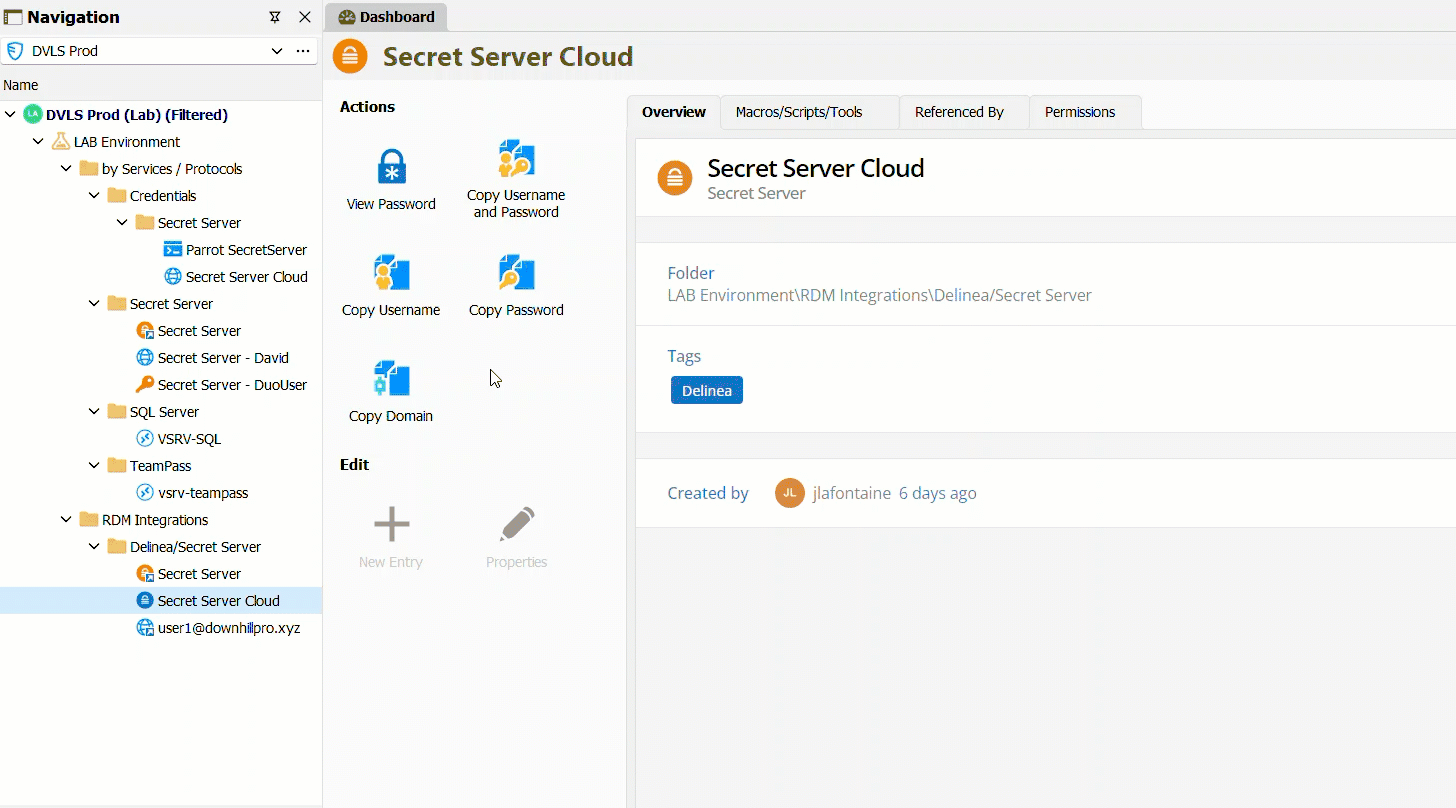The height and width of the screenshot is (808, 1456).
Task: Click the jlafontaine creator name
Action: tap(851, 493)
